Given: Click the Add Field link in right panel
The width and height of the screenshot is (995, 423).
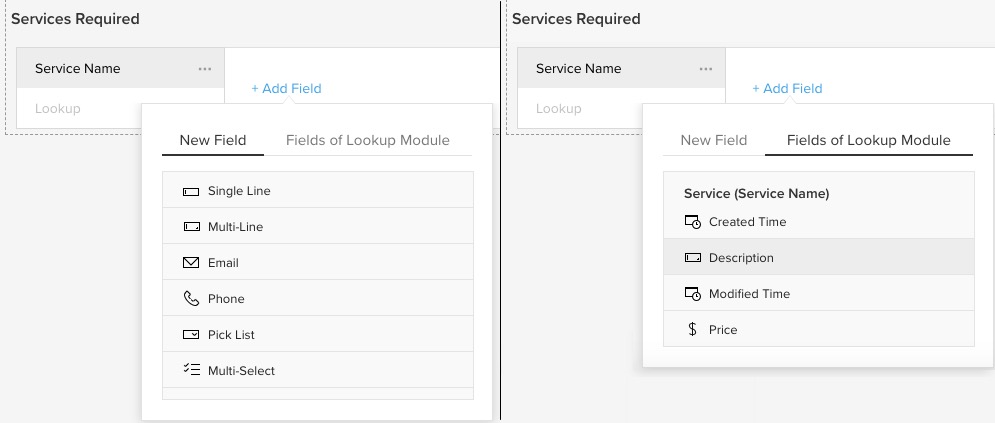Looking at the screenshot, I should [787, 89].
